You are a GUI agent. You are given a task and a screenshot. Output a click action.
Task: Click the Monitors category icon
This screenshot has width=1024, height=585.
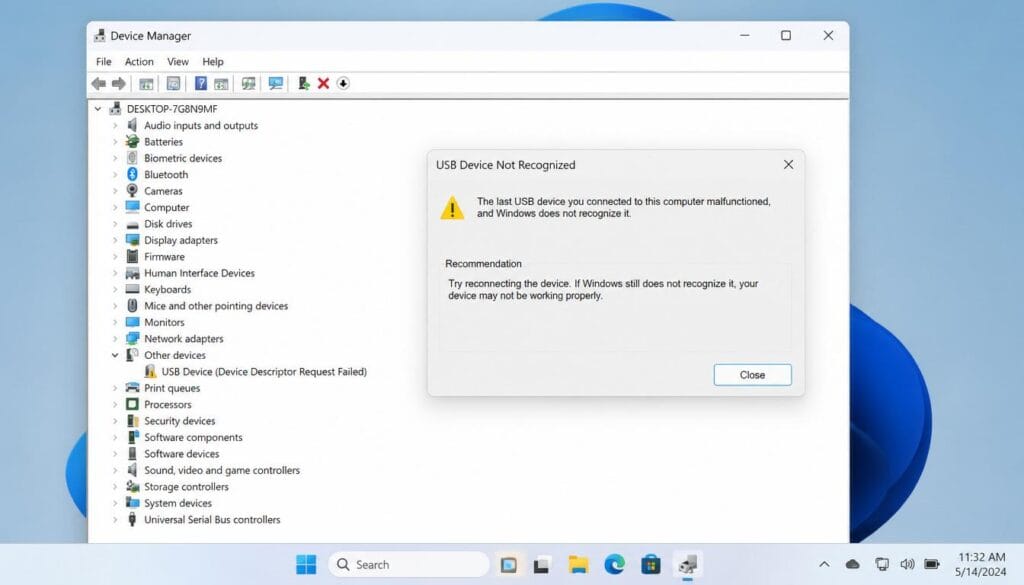coord(133,322)
